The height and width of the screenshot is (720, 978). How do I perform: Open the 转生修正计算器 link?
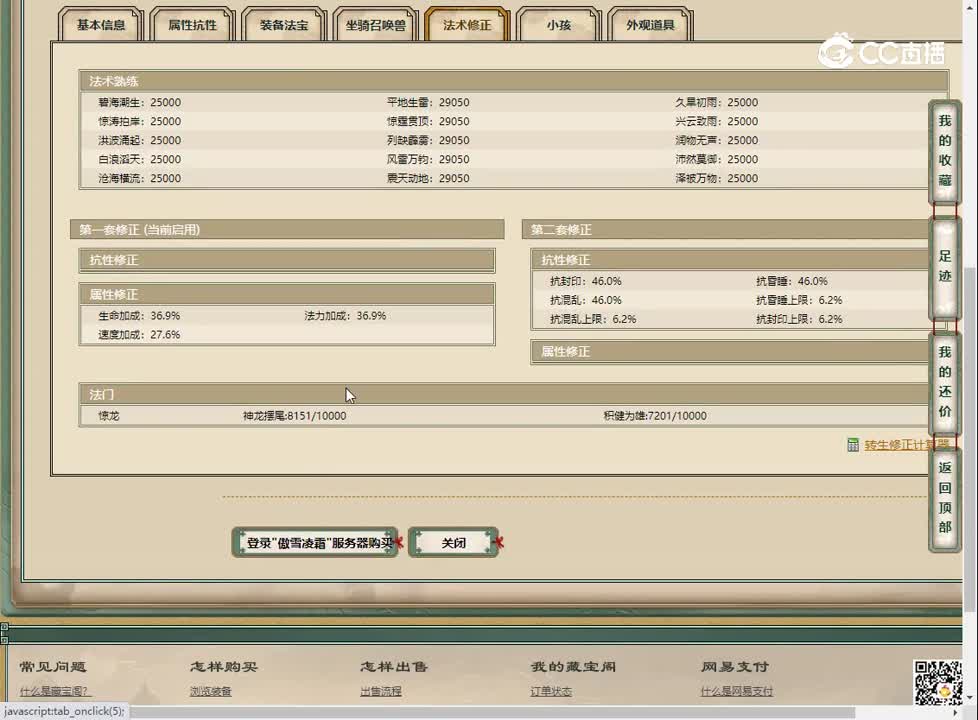pyautogui.click(x=905, y=445)
